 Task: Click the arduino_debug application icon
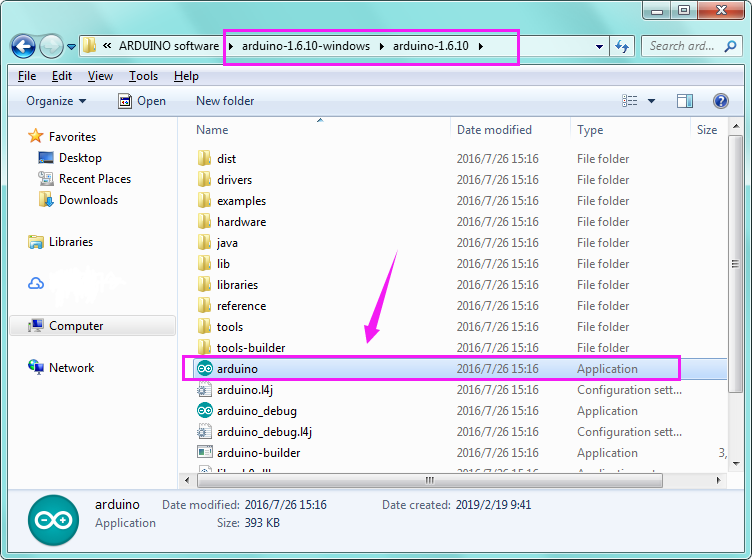coord(205,410)
